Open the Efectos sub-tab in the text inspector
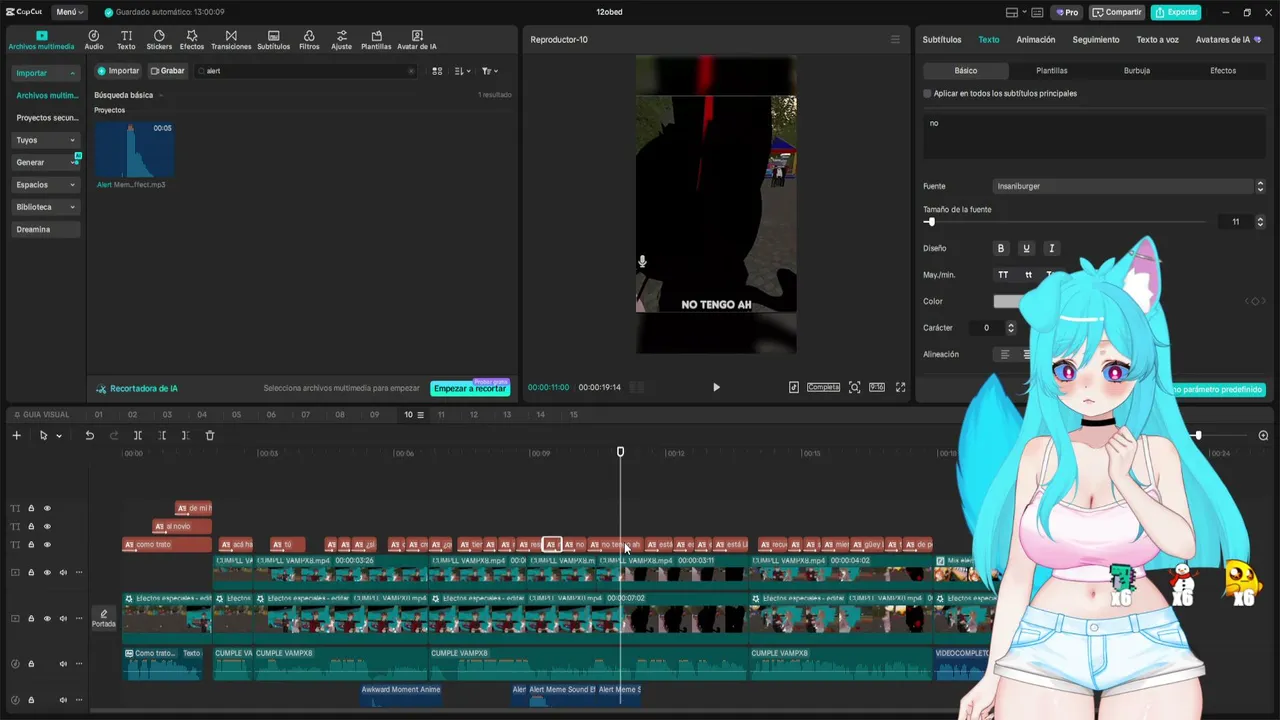This screenshot has height=720, width=1280. coord(1223,71)
